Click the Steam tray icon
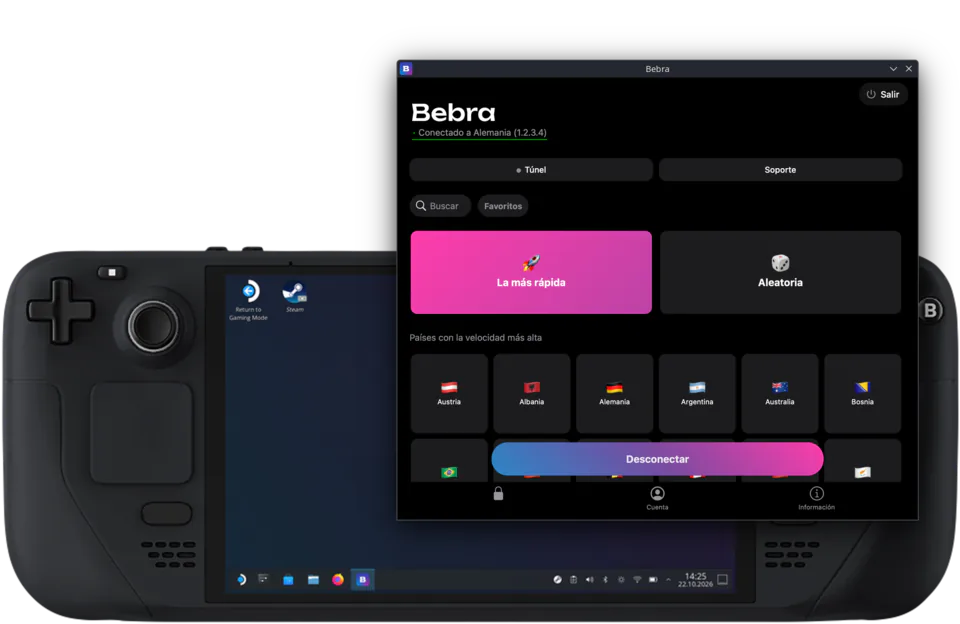This screenshot has height=624, width=960. pos(558,579)
